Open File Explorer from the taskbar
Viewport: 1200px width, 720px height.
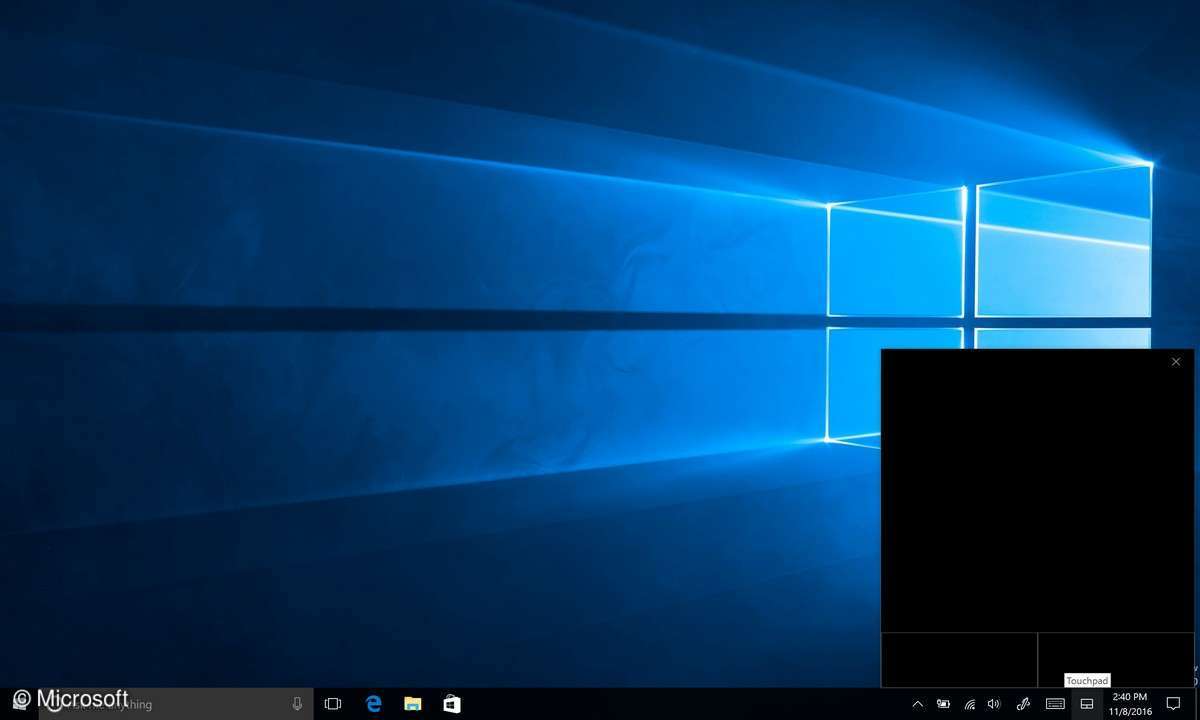click(x=412, y=704)
